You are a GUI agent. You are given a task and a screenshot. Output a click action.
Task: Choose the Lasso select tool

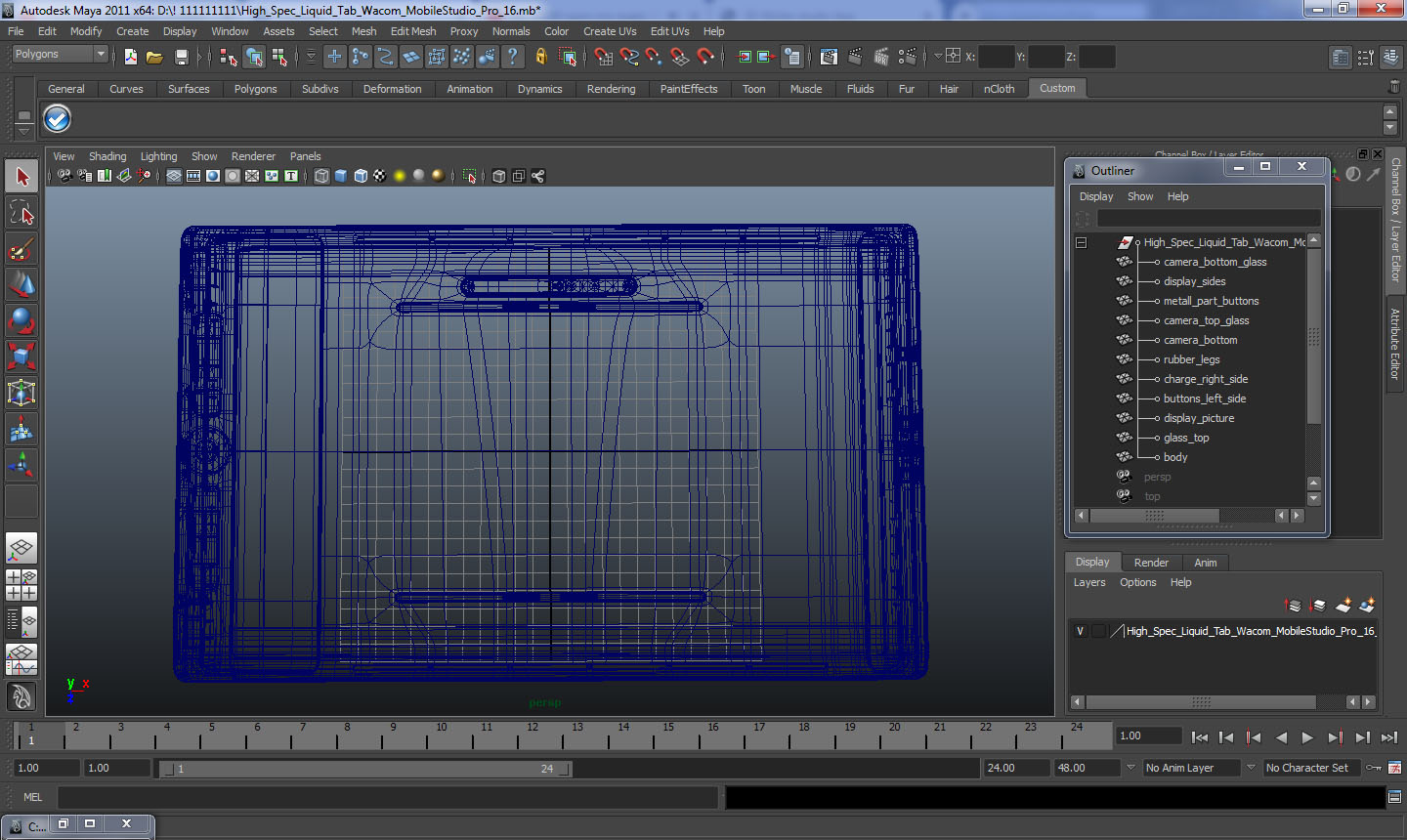pos(21,212)
